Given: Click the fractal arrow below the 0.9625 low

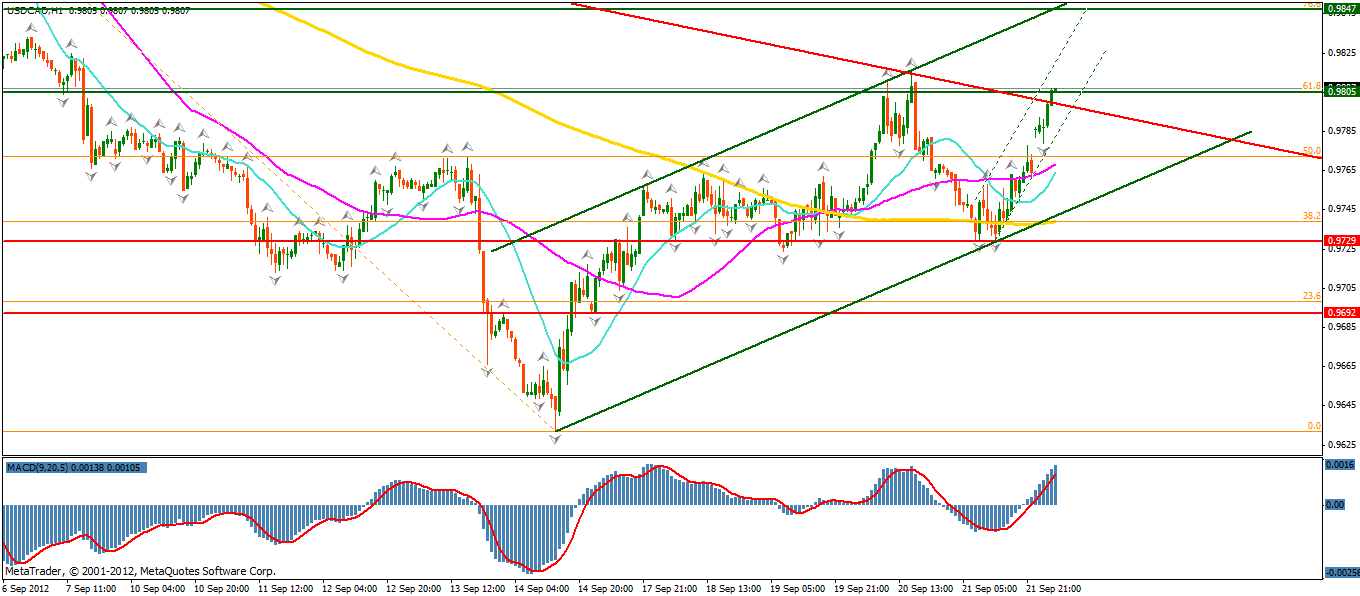Looking at the screenshot, I should pyautogui.click(x=556, y=440).
